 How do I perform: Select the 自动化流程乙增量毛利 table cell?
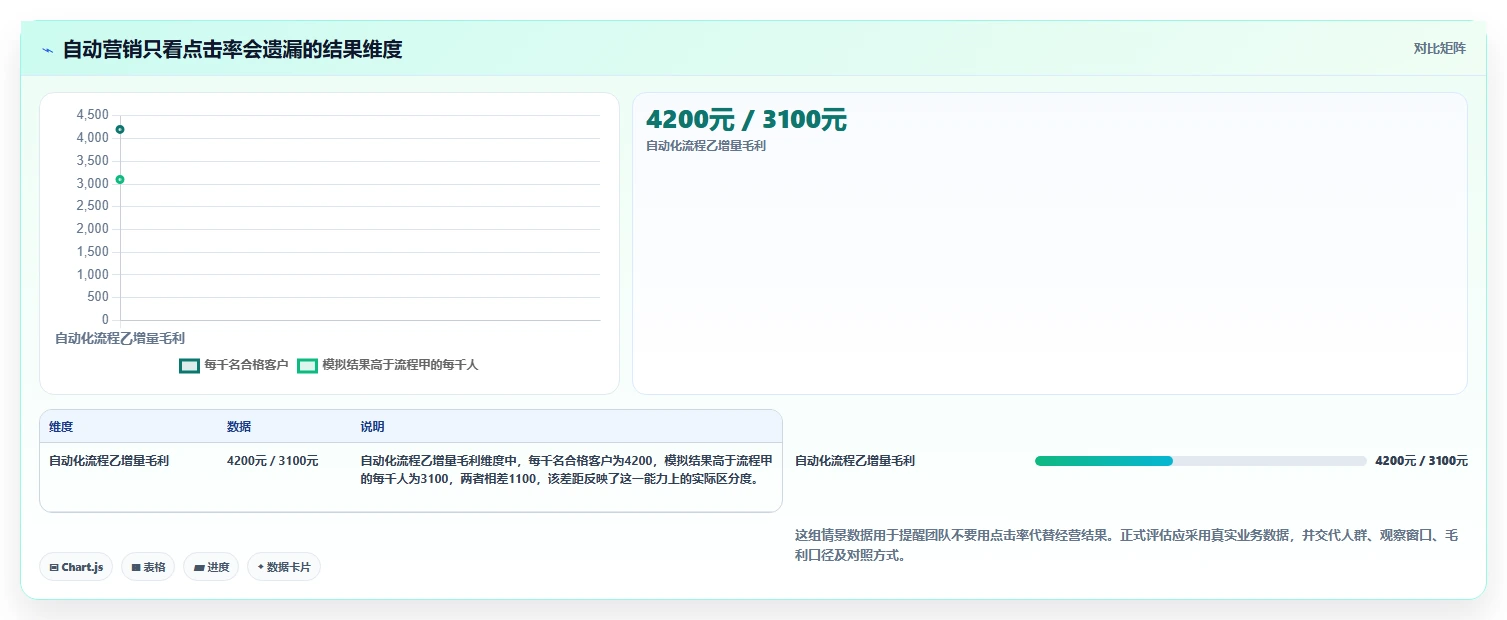tap(109, 461)
